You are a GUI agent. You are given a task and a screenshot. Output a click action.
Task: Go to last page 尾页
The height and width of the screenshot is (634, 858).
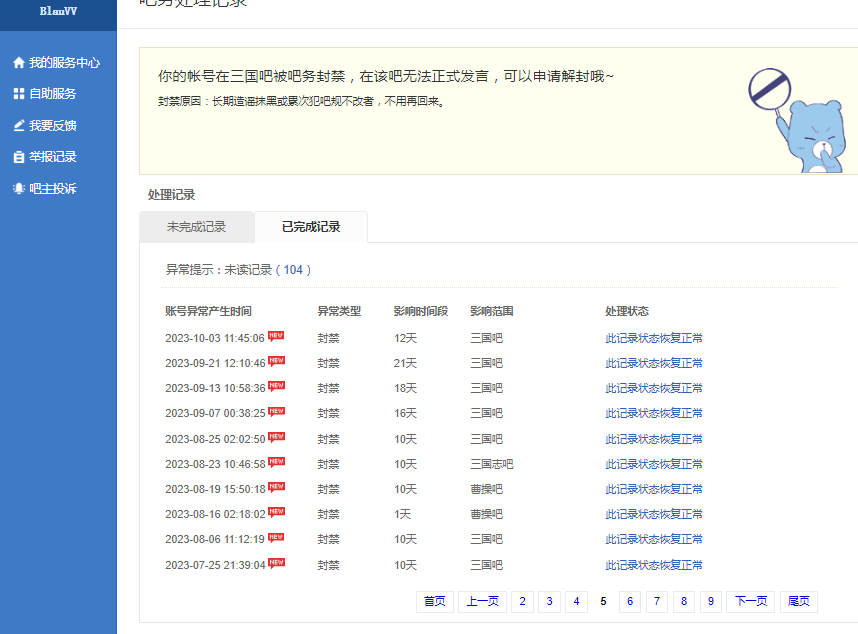(798, 601)
